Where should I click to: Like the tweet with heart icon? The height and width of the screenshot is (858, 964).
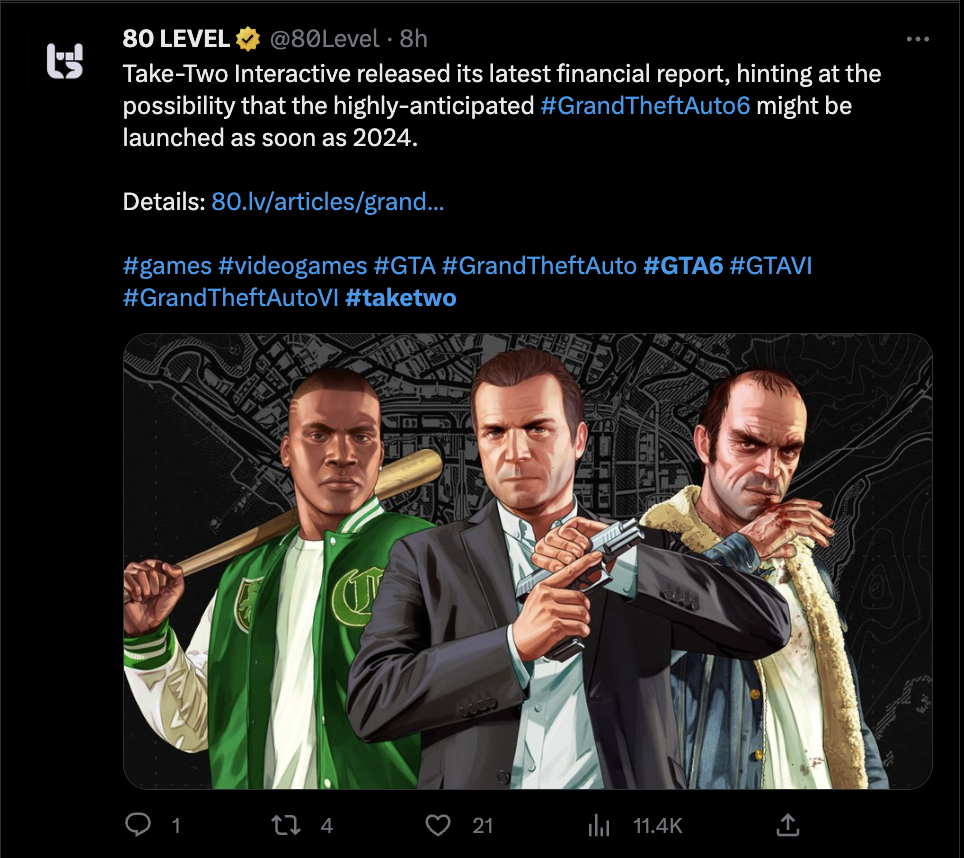pyautogui.click(x=437, y=825)
